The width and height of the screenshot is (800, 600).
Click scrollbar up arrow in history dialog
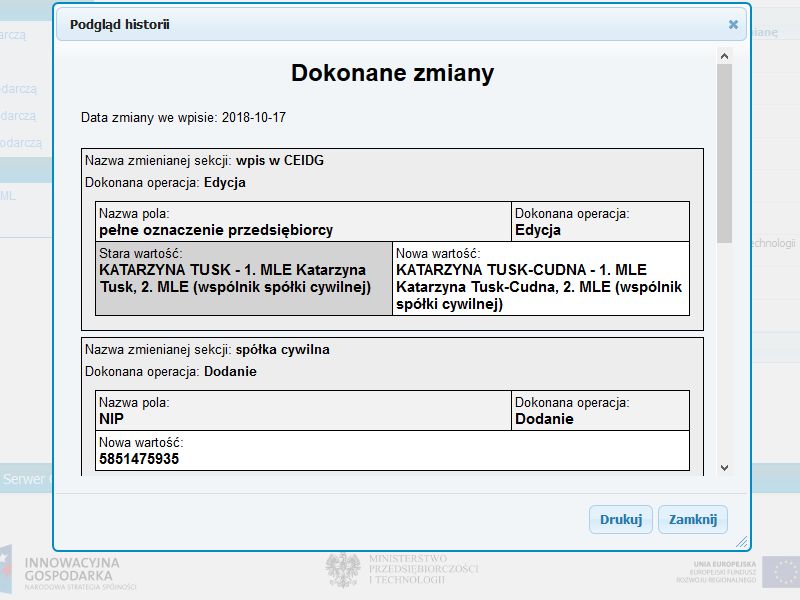tap(724, 56)
